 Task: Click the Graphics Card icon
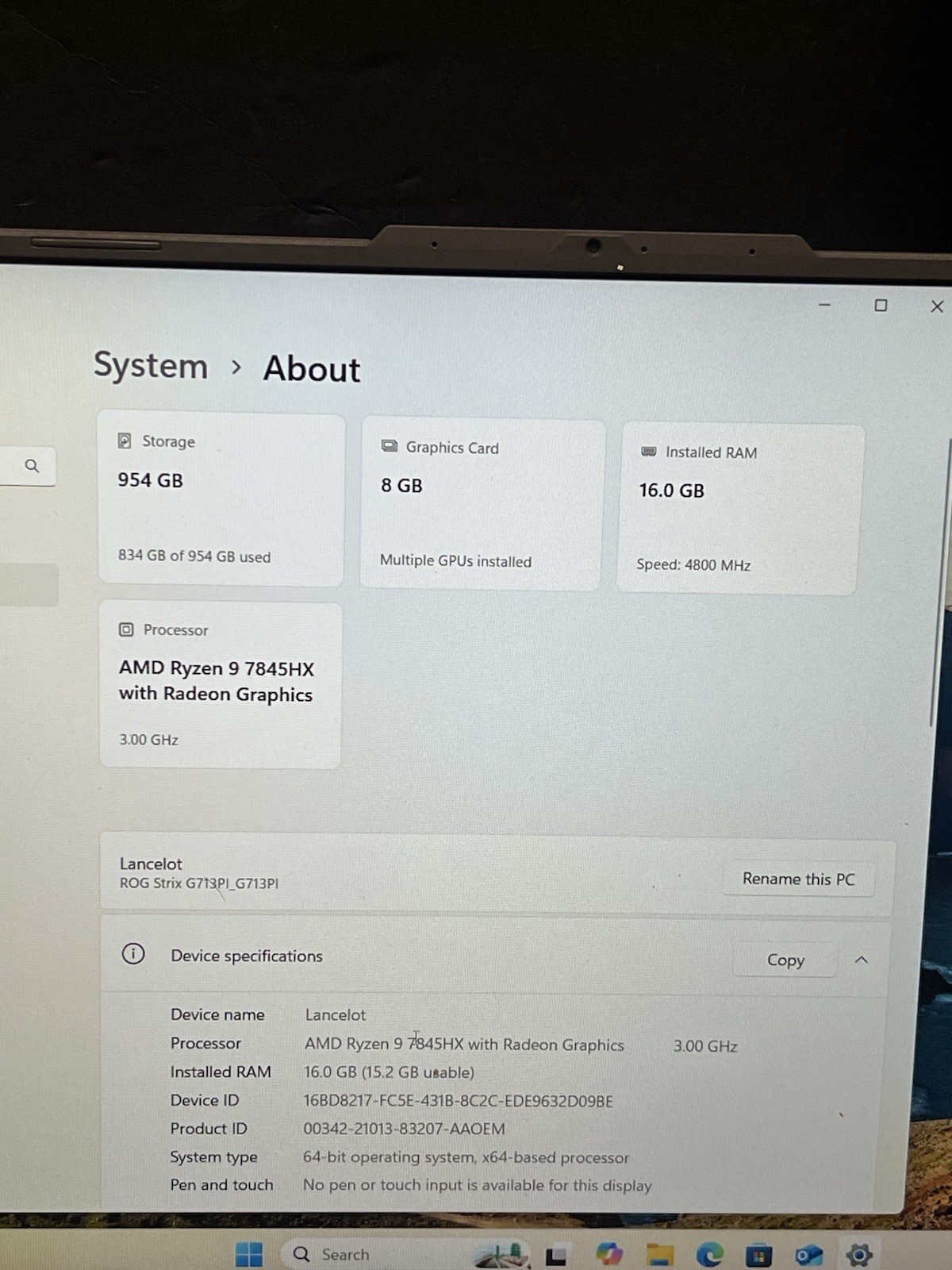click(x=390, y=446)
